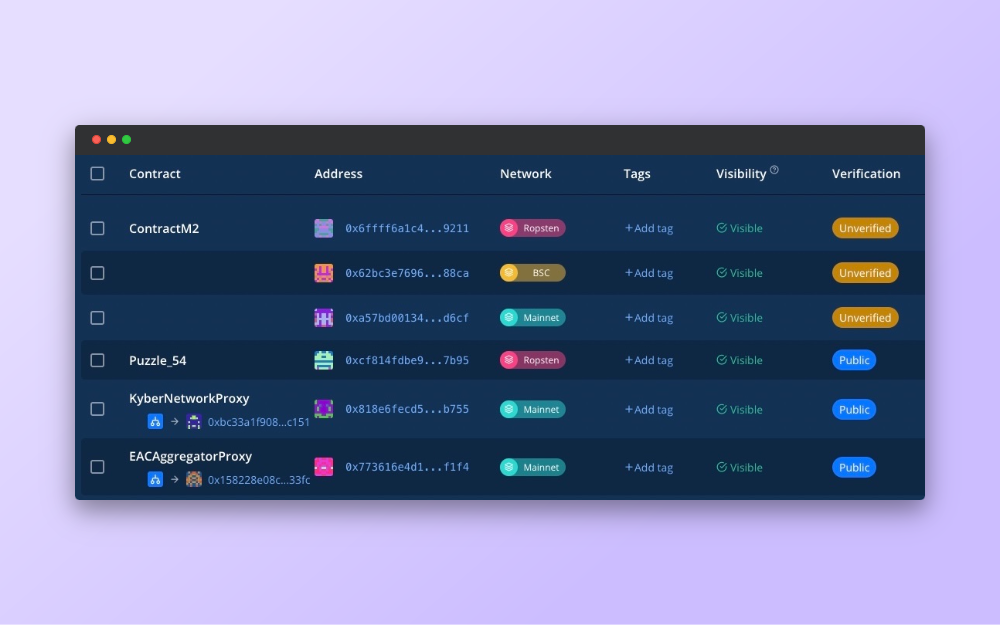
Task: Click the Puzzle_54 contract name
Action: tap(158, 360)
